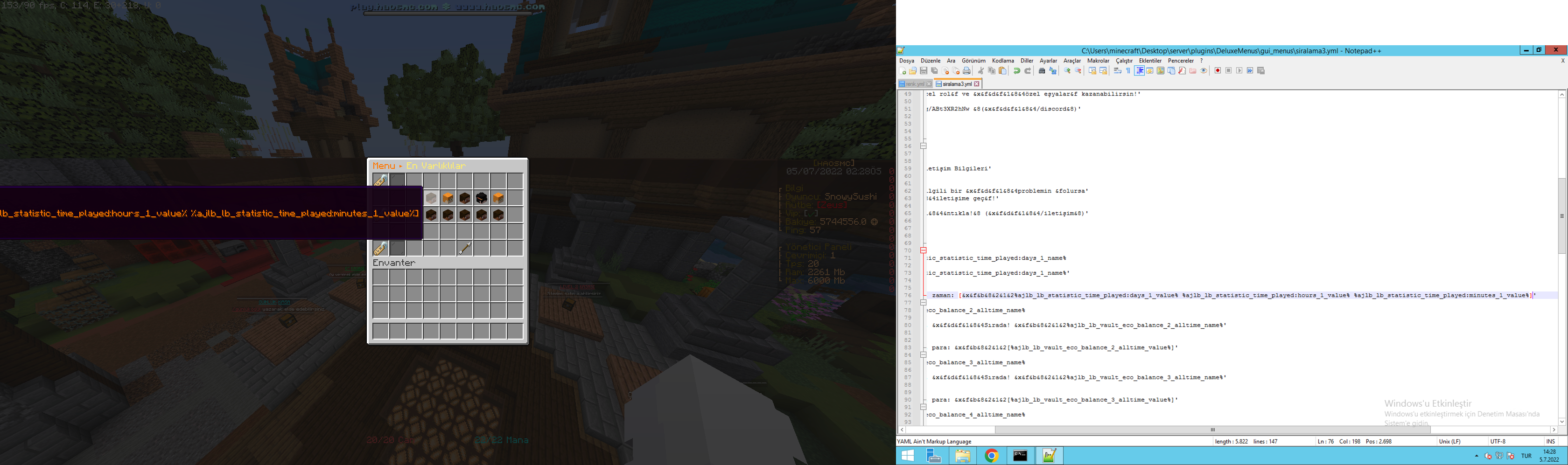Show hidden system tray icons
Viewport: 1568px width, 465px height.
[x=1476, y=456]
